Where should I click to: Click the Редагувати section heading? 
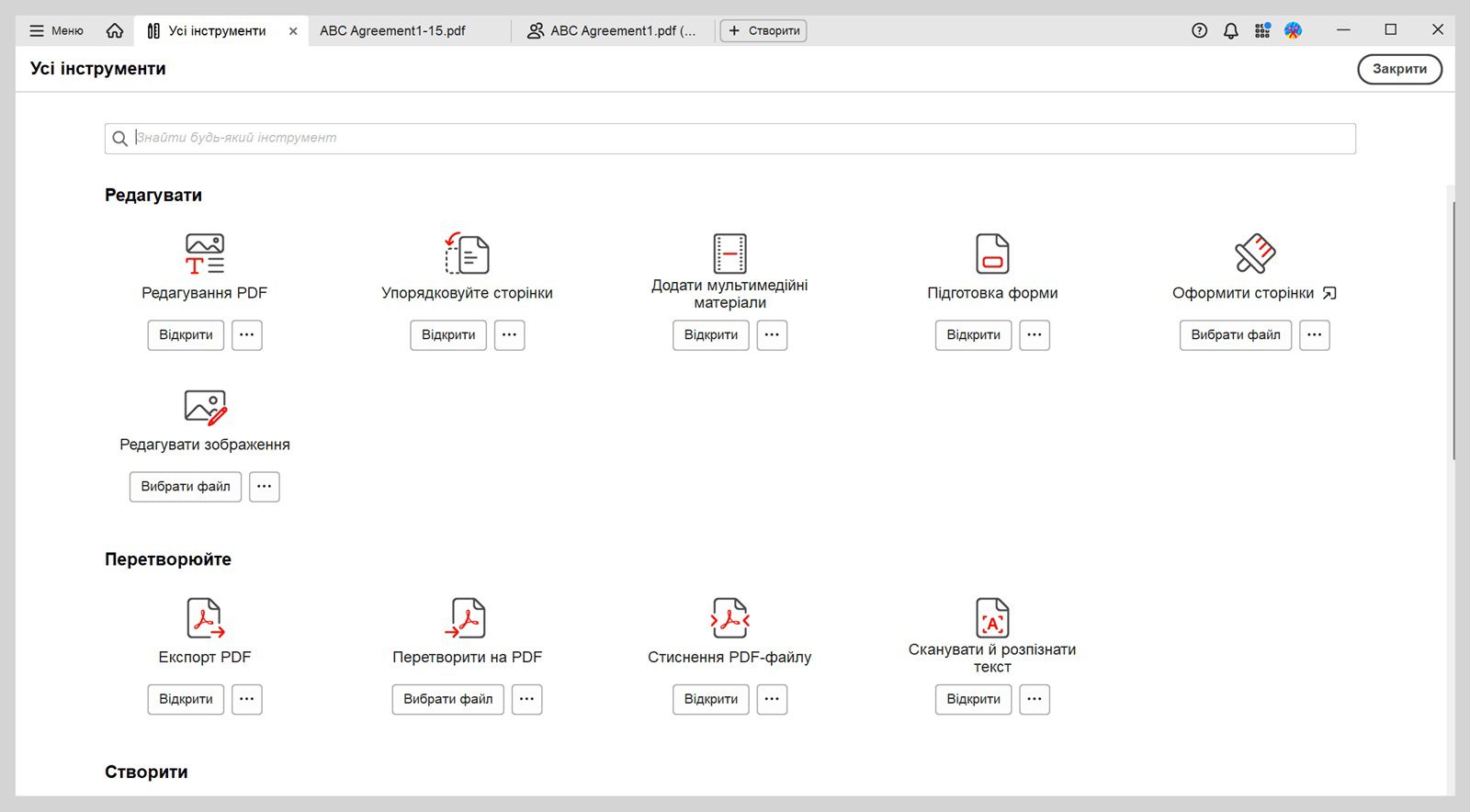153,195
